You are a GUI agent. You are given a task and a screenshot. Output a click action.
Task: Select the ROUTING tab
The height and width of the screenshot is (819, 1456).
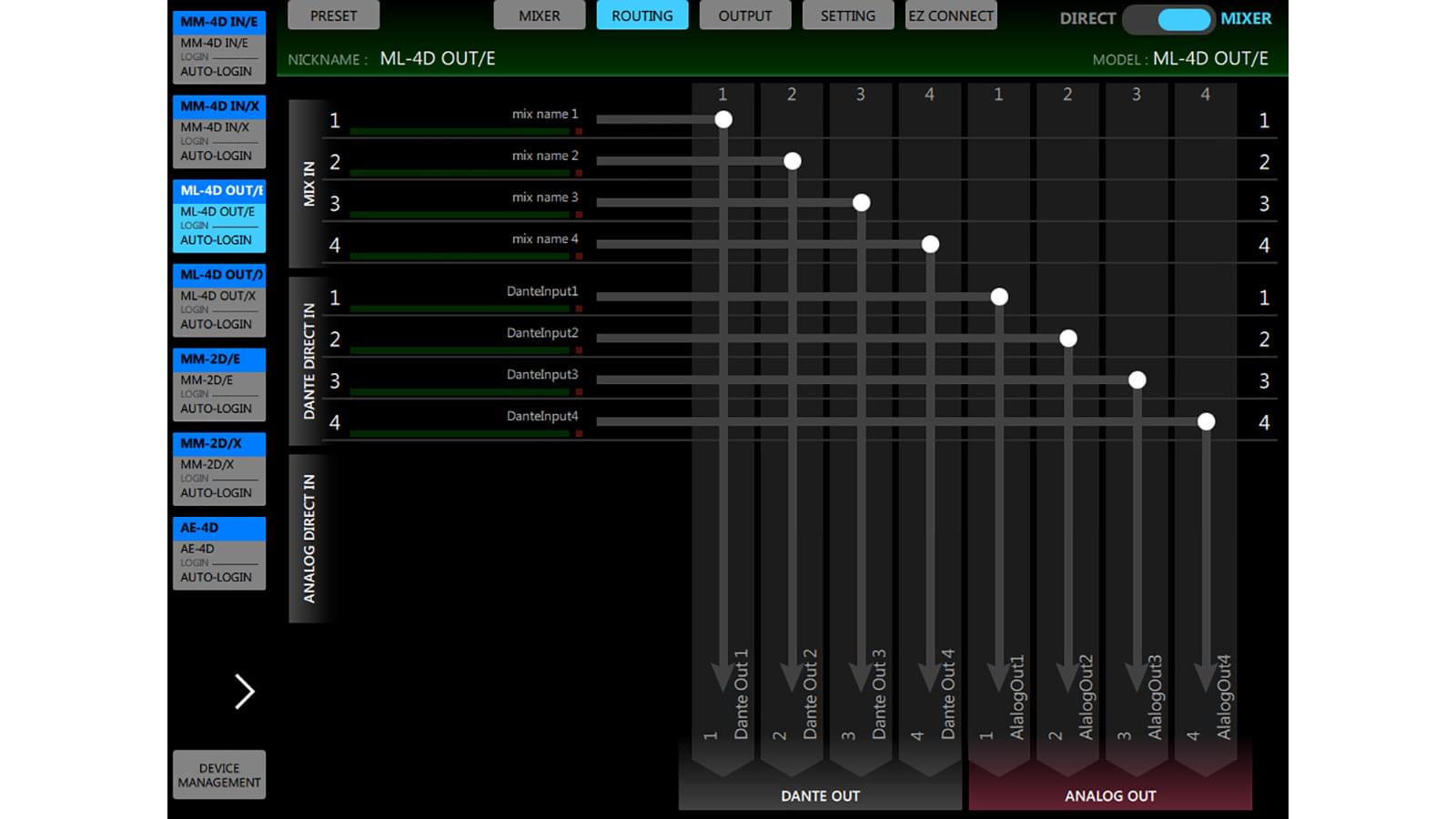(642, 15)
